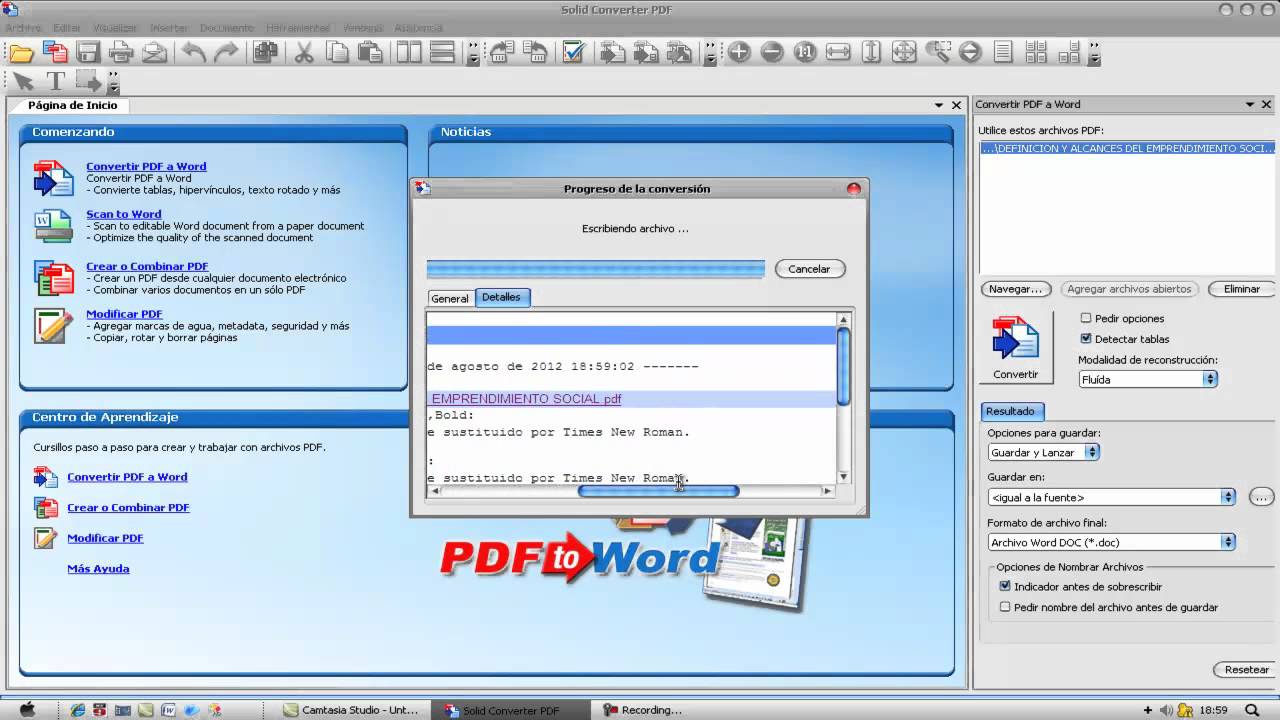
Task: Open the Guardar en igual a la fuente dropdown
Action: (1111, 497)
